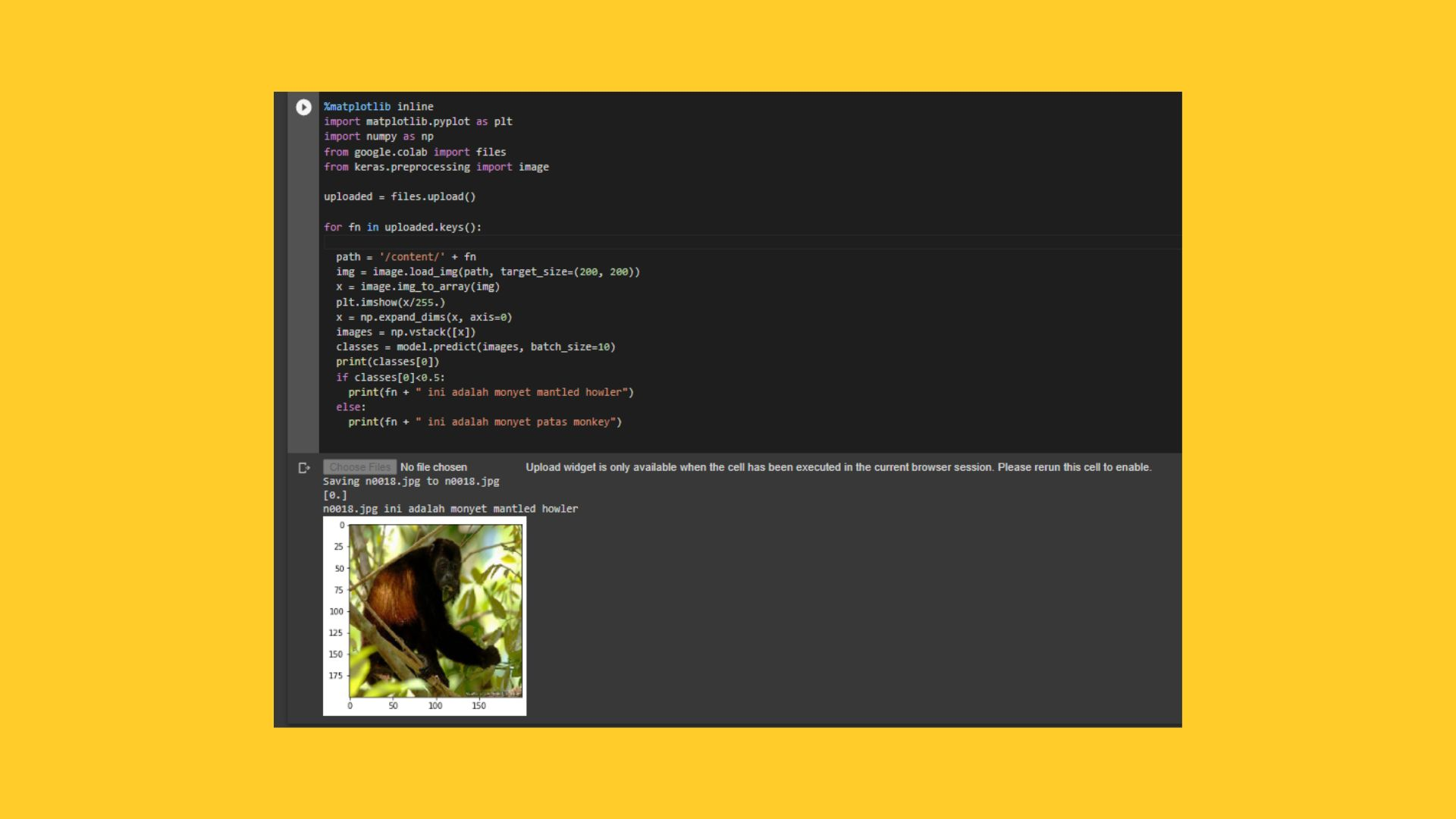Click the 'import matplotlib.pyplot as plt' line
Viewport: 1456px width, 819px height.
pos(418,121)
